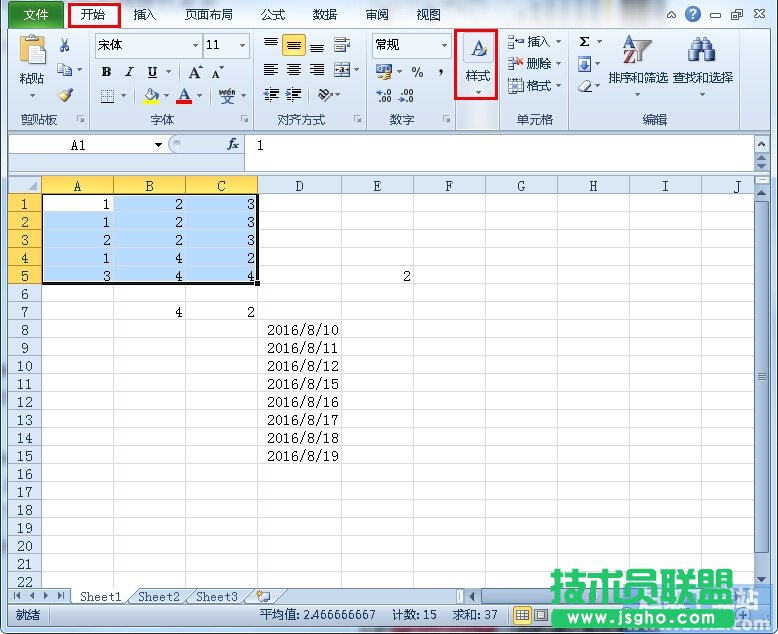Click the insert new worksheet icon
This screenshot has height=634, width=778.
263,596
